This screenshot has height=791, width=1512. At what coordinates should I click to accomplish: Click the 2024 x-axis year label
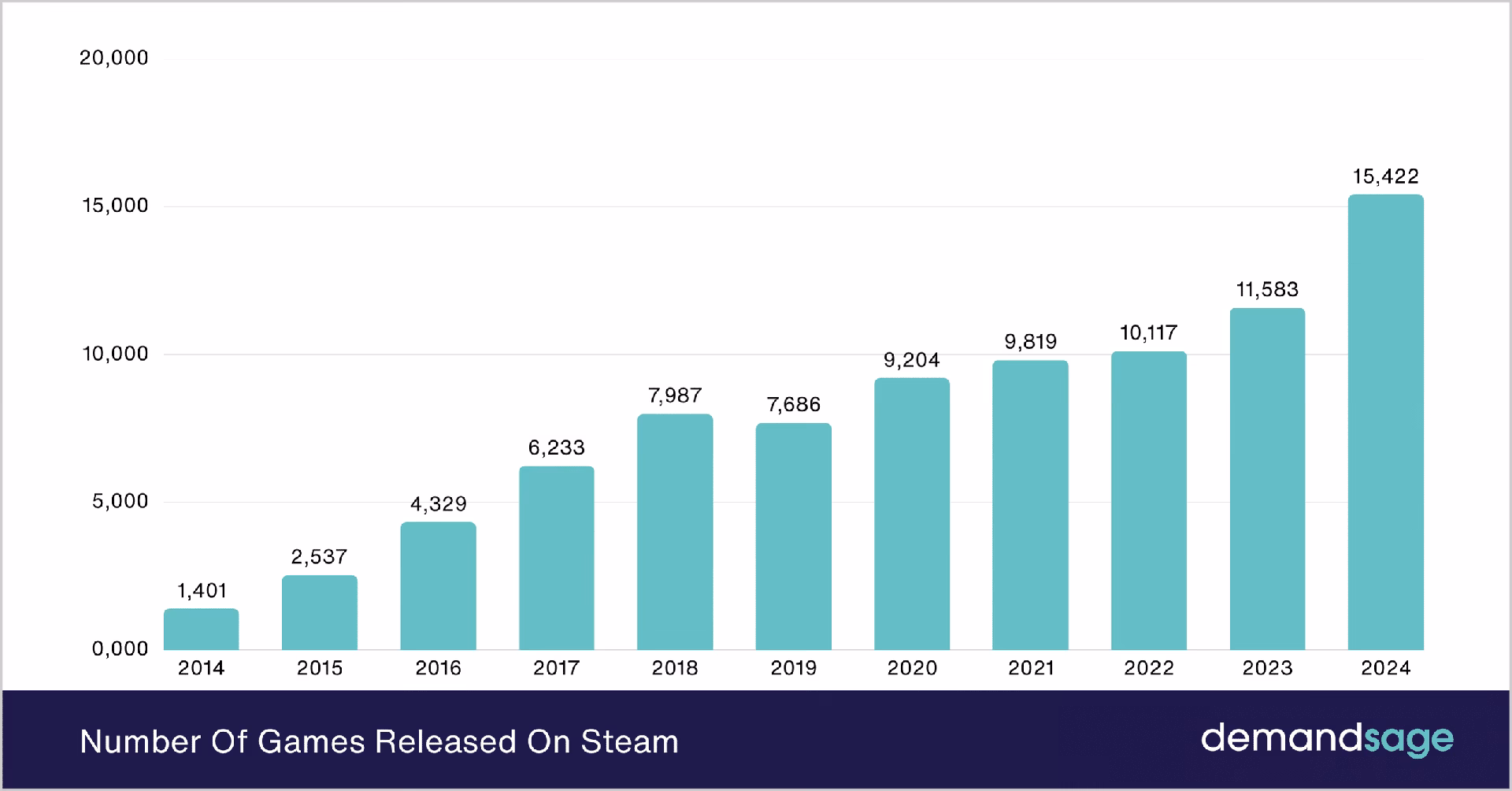pyautogui.click(x=1386, y=668)
